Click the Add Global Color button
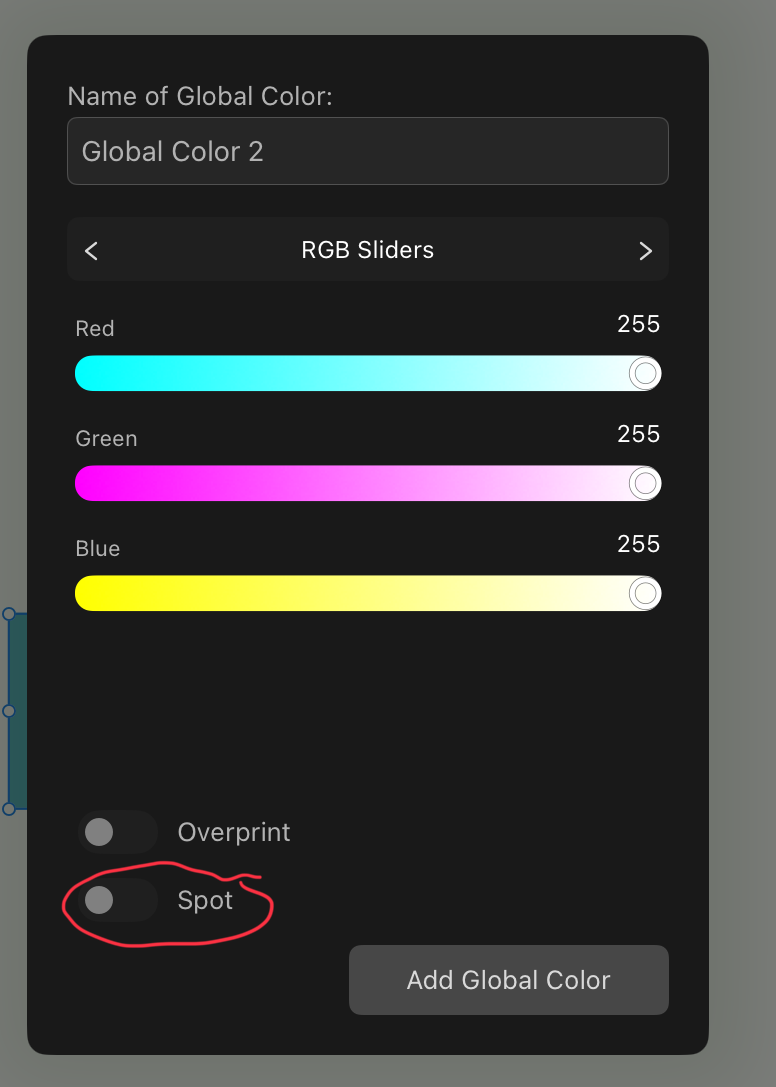Image resolution: width=776 pixels, height=1087 pixels. tap(508, 980)
